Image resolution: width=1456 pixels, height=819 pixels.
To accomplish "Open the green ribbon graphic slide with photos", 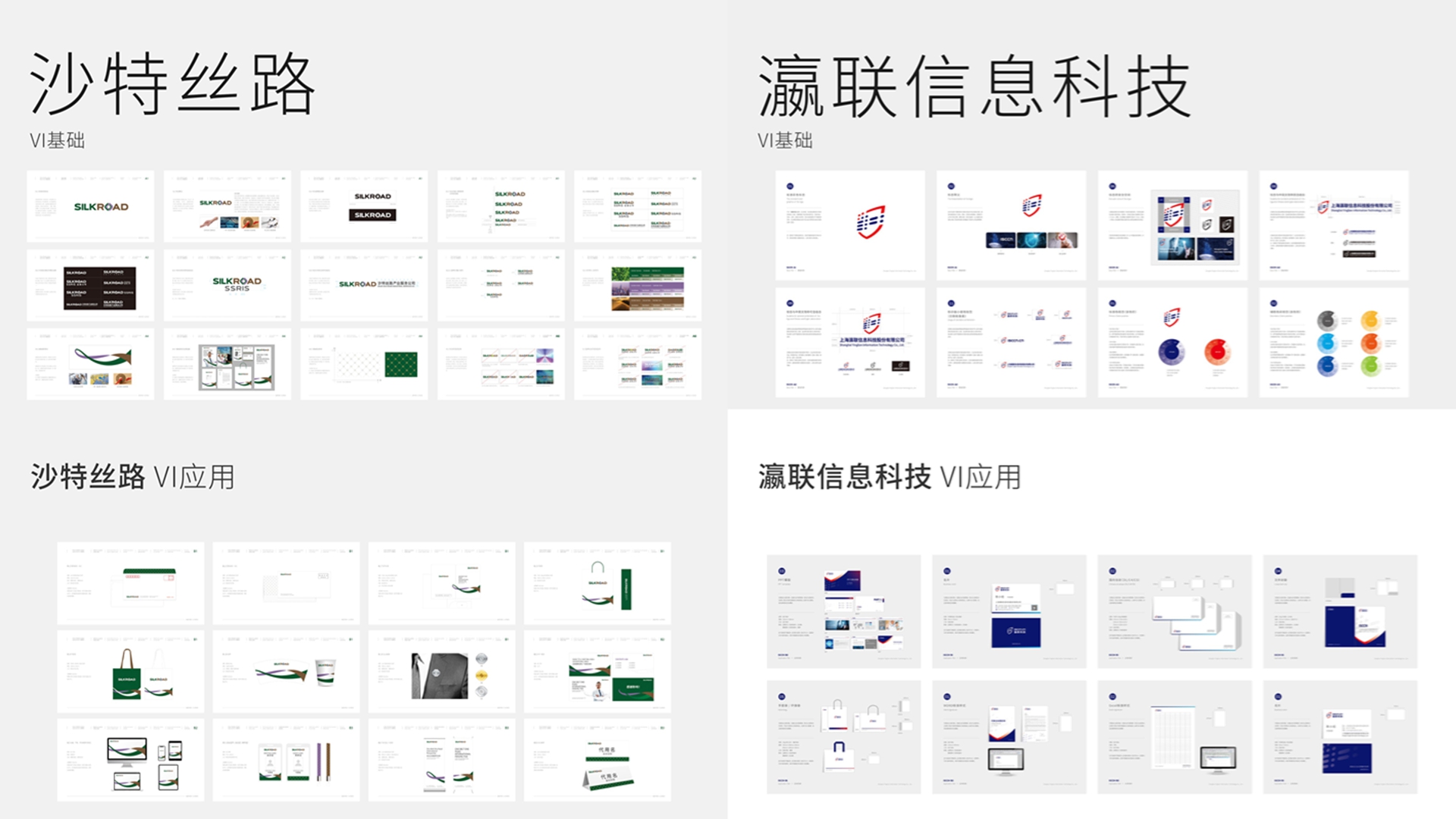I will 90,364.
